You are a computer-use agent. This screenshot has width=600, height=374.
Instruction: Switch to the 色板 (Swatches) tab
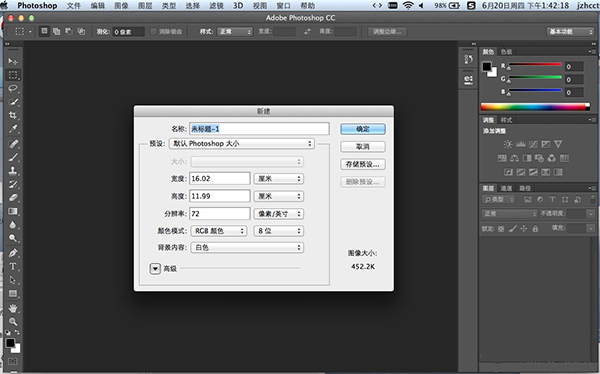point(506,52)
